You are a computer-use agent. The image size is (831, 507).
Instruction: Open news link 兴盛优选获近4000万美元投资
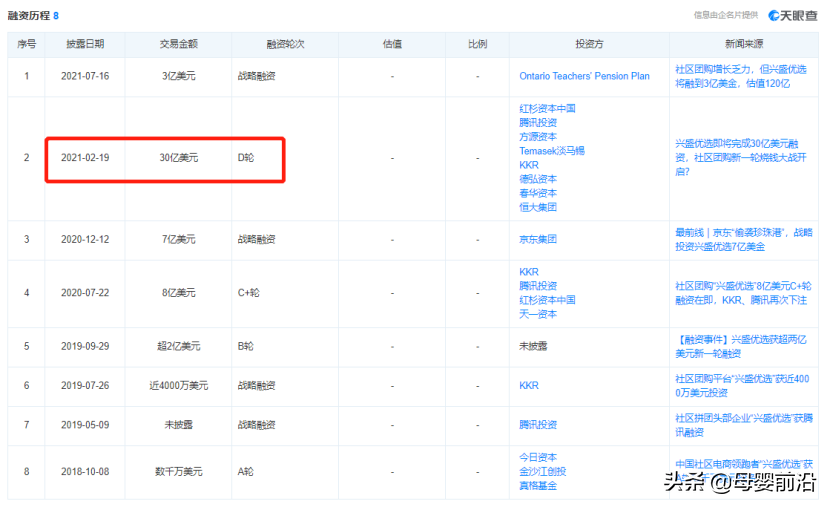pyautogui.click(x=742, y=386)
